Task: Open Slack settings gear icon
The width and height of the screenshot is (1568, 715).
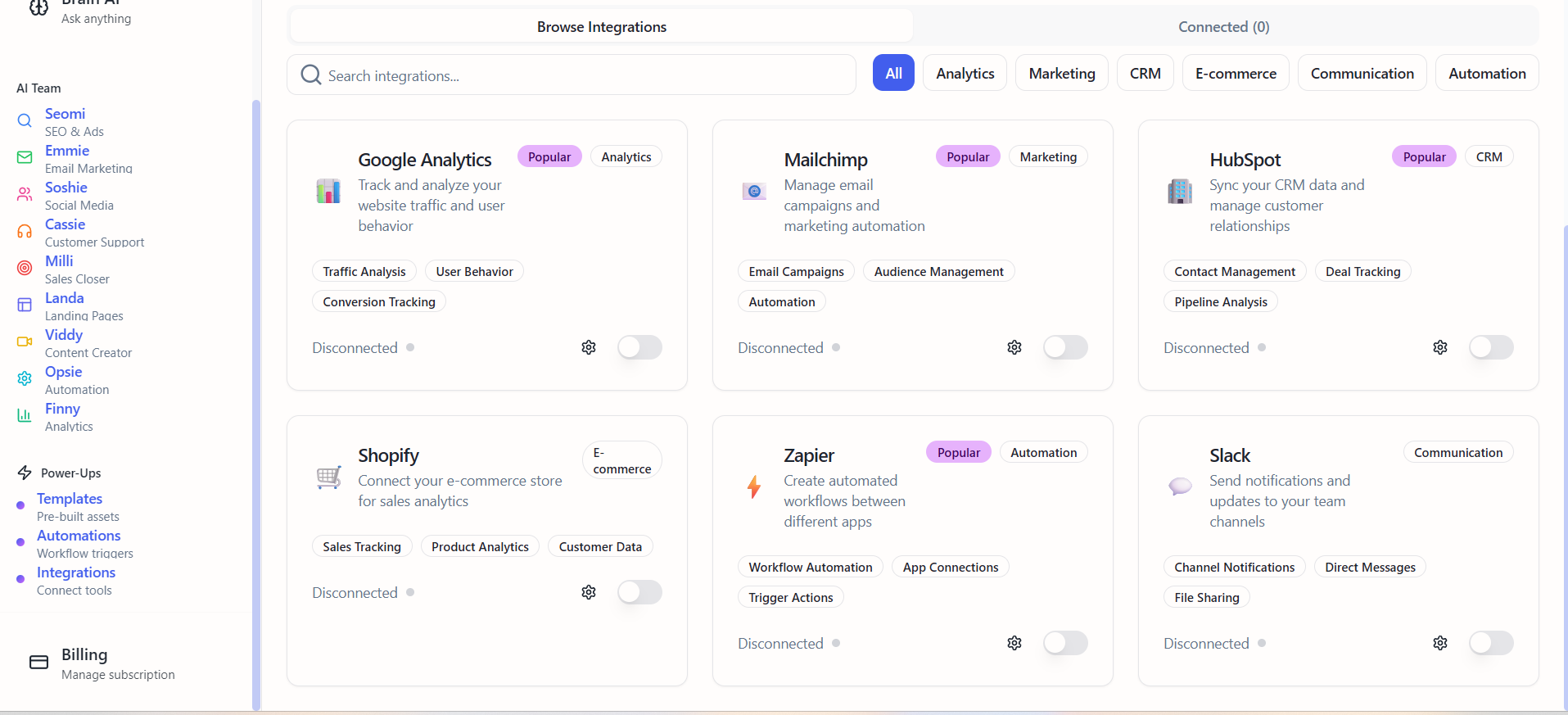Action: pos(1440,643)
